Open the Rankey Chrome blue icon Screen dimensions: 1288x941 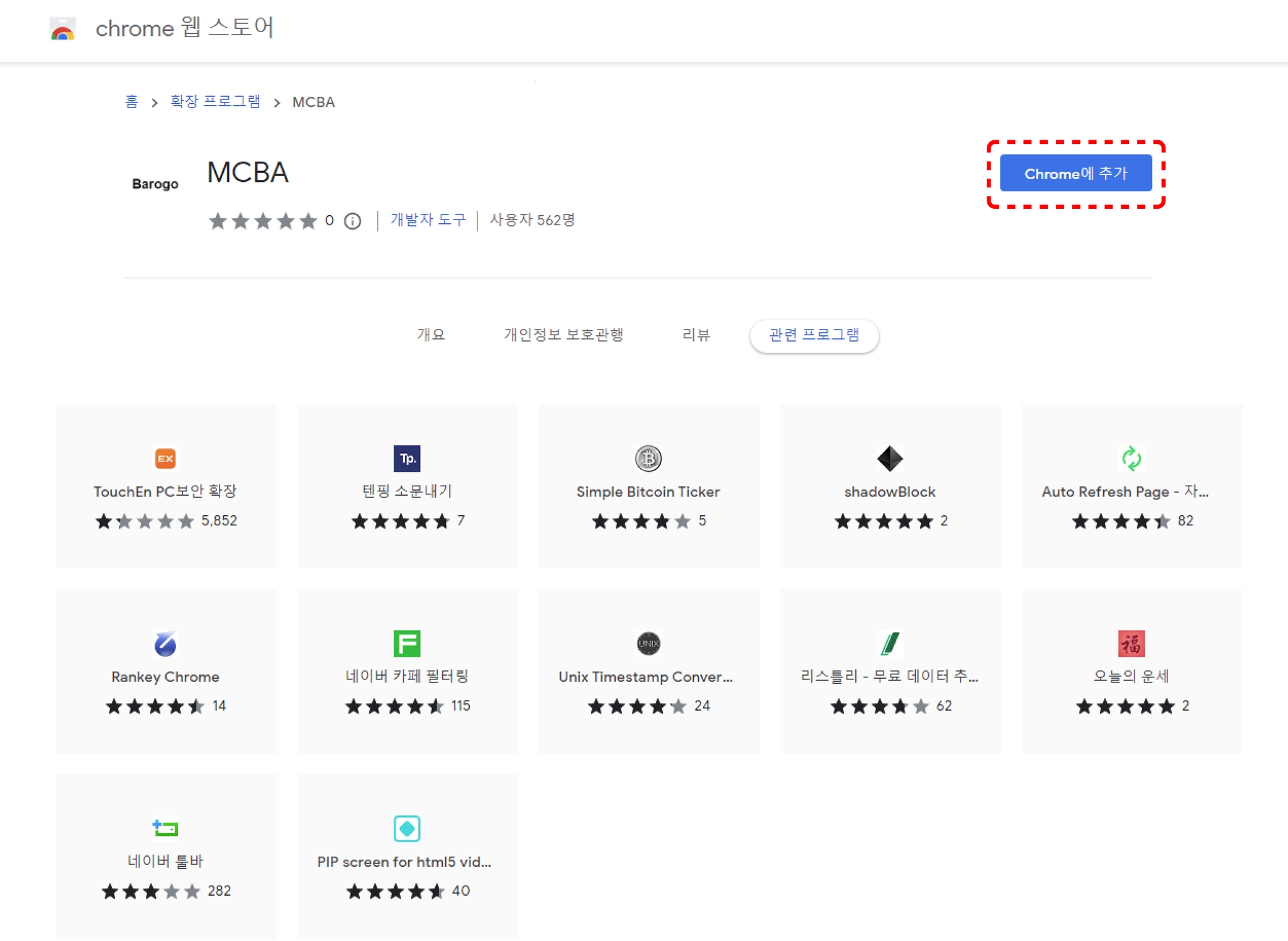coord(165,643)
